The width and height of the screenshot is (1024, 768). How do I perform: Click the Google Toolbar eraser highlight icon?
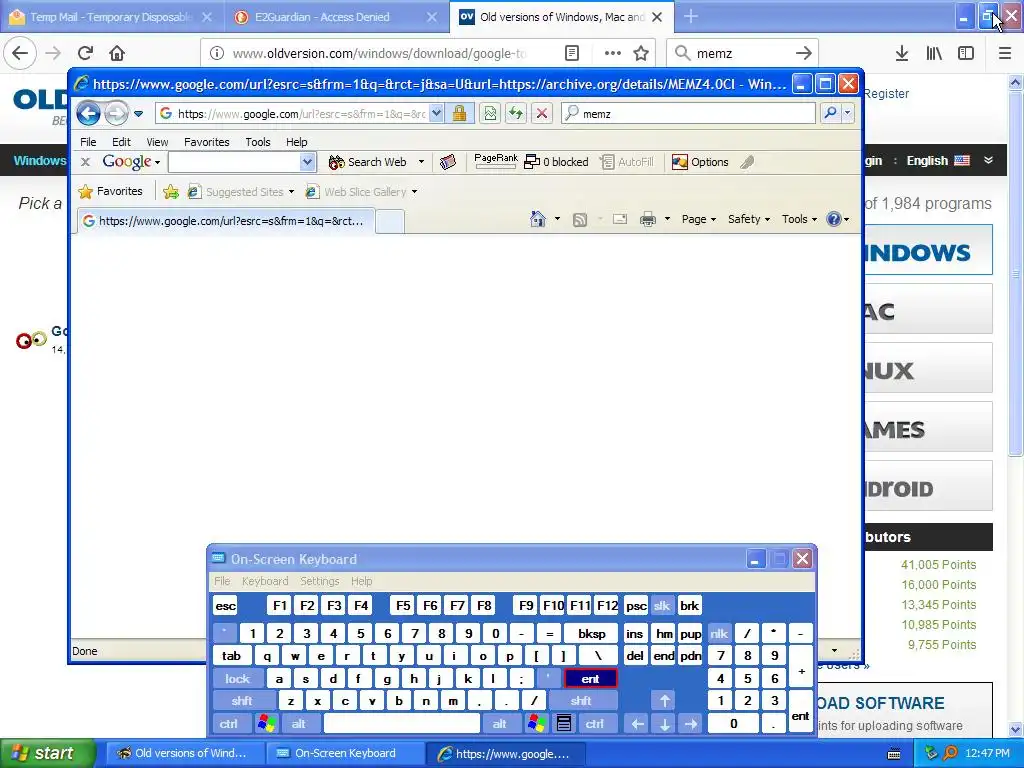(x=447, y=162)
